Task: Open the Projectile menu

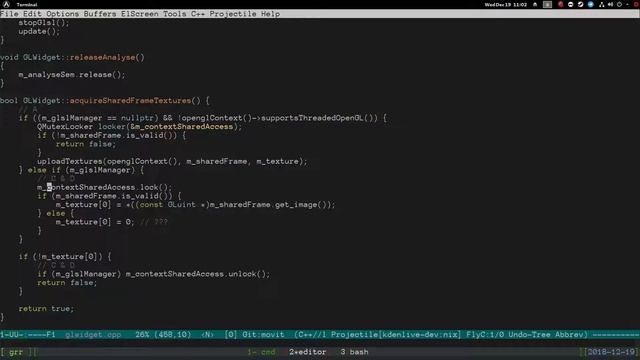Action: [233, 14]
